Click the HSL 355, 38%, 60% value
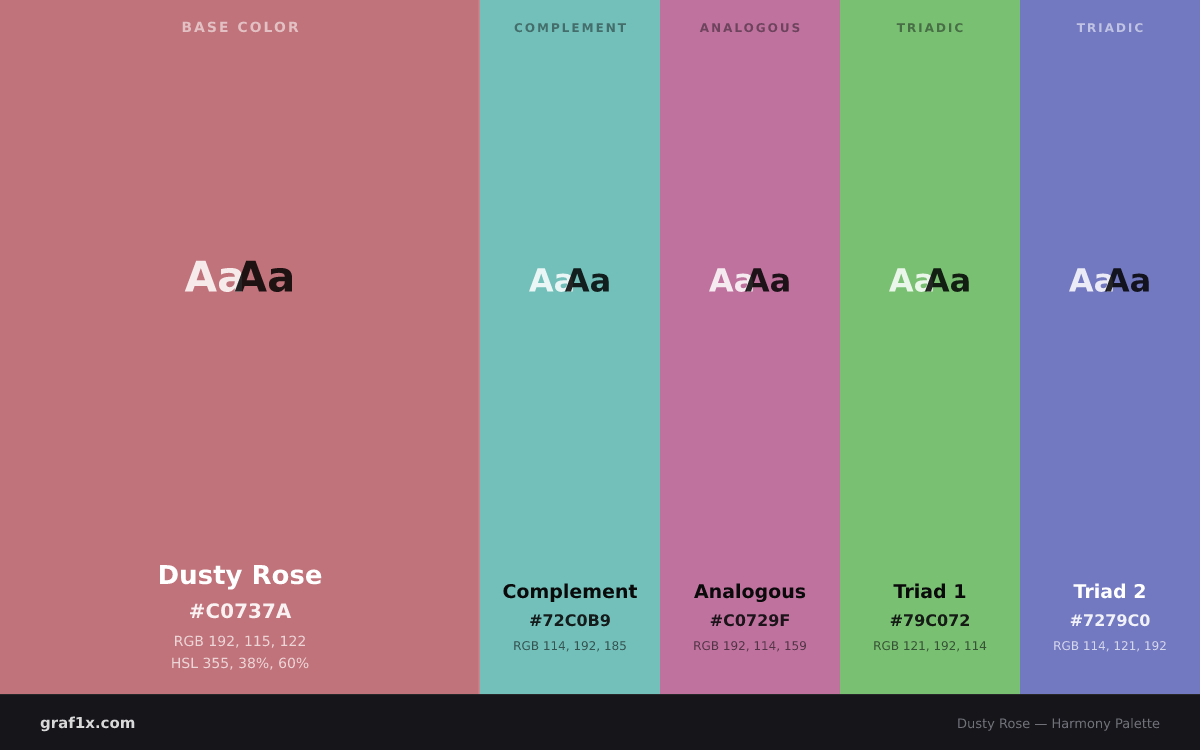 (240, 663)
